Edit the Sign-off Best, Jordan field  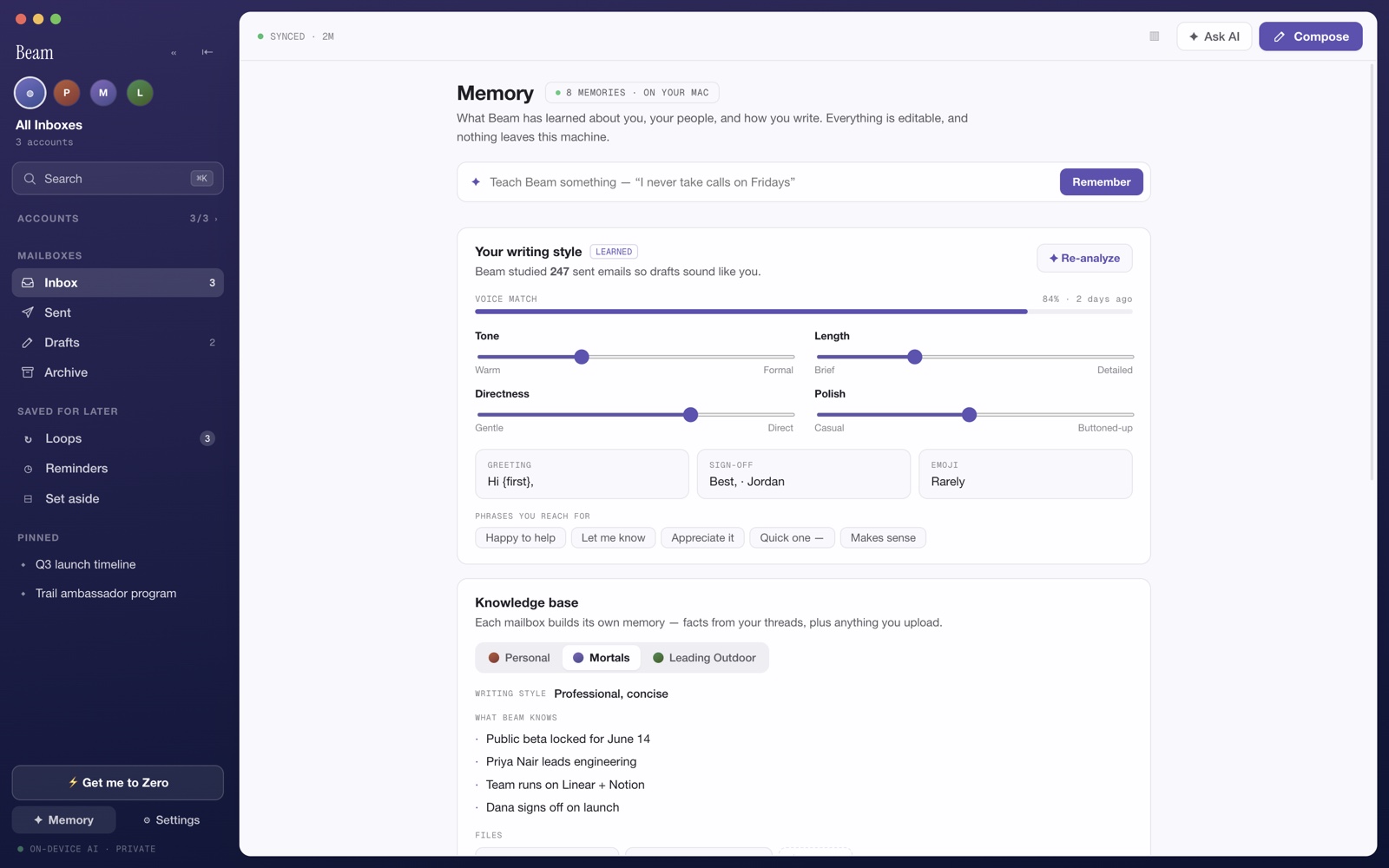[x=804, y=474]
